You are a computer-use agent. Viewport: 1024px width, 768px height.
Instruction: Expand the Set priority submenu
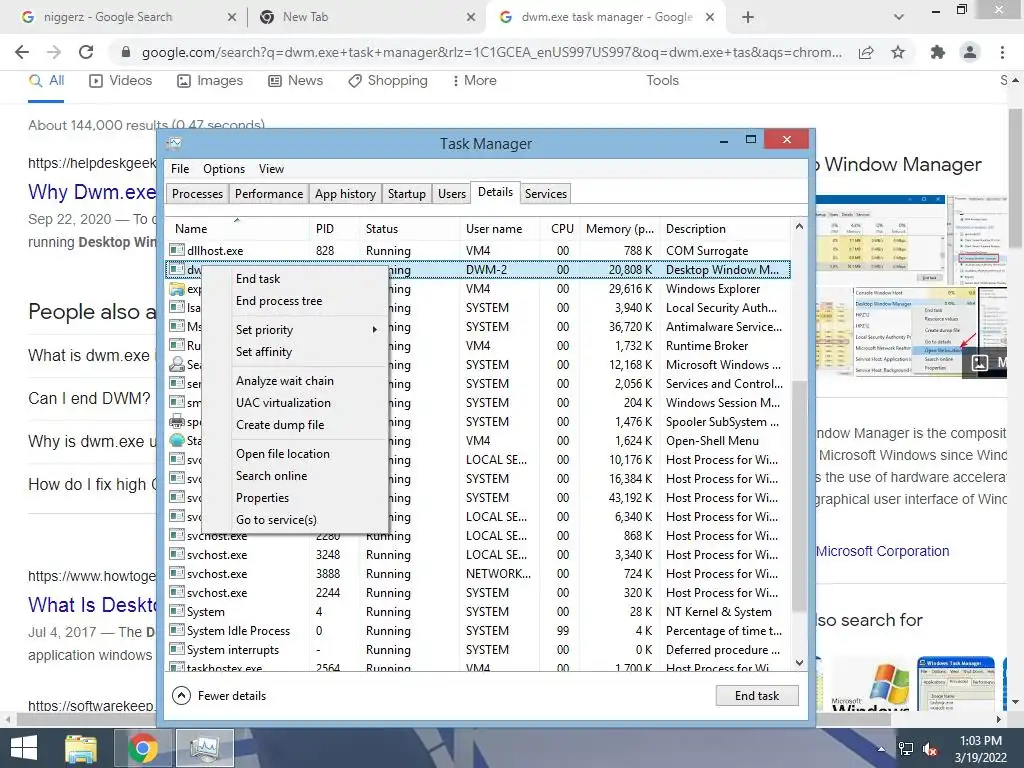[x=295, y=330]
